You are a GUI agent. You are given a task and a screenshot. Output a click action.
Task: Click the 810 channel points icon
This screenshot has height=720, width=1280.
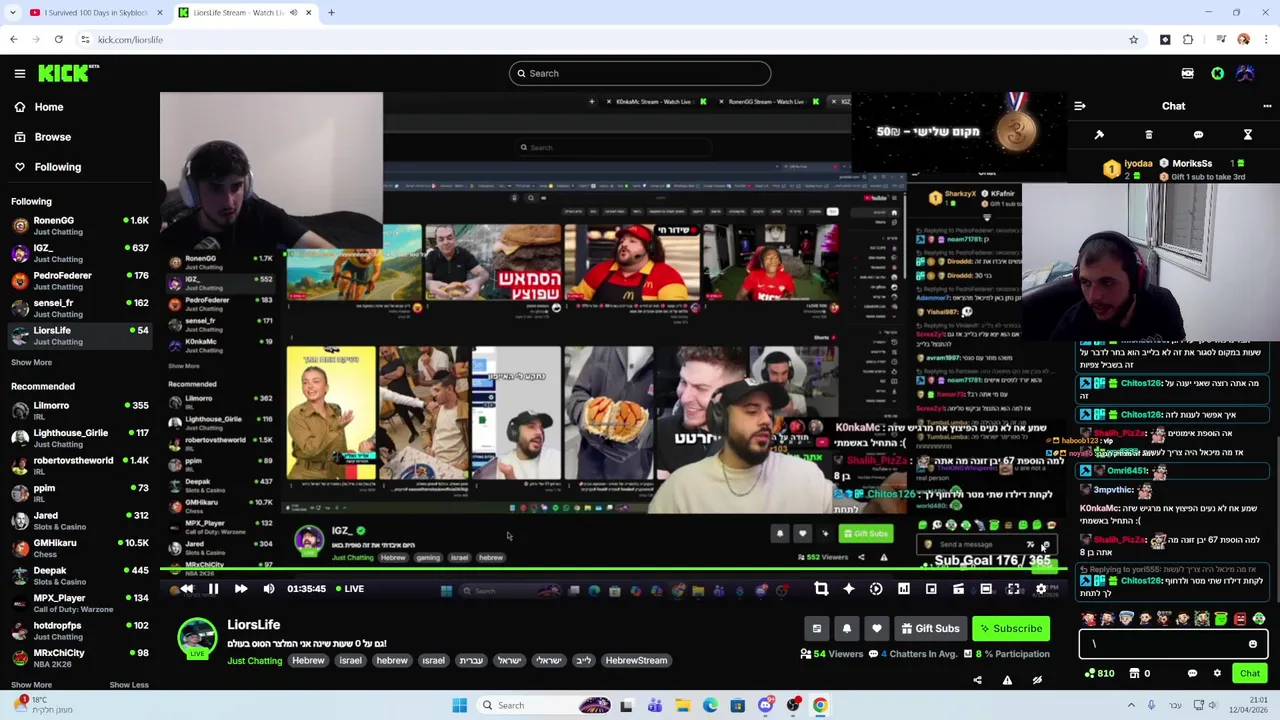click(x=1099, y=674)
